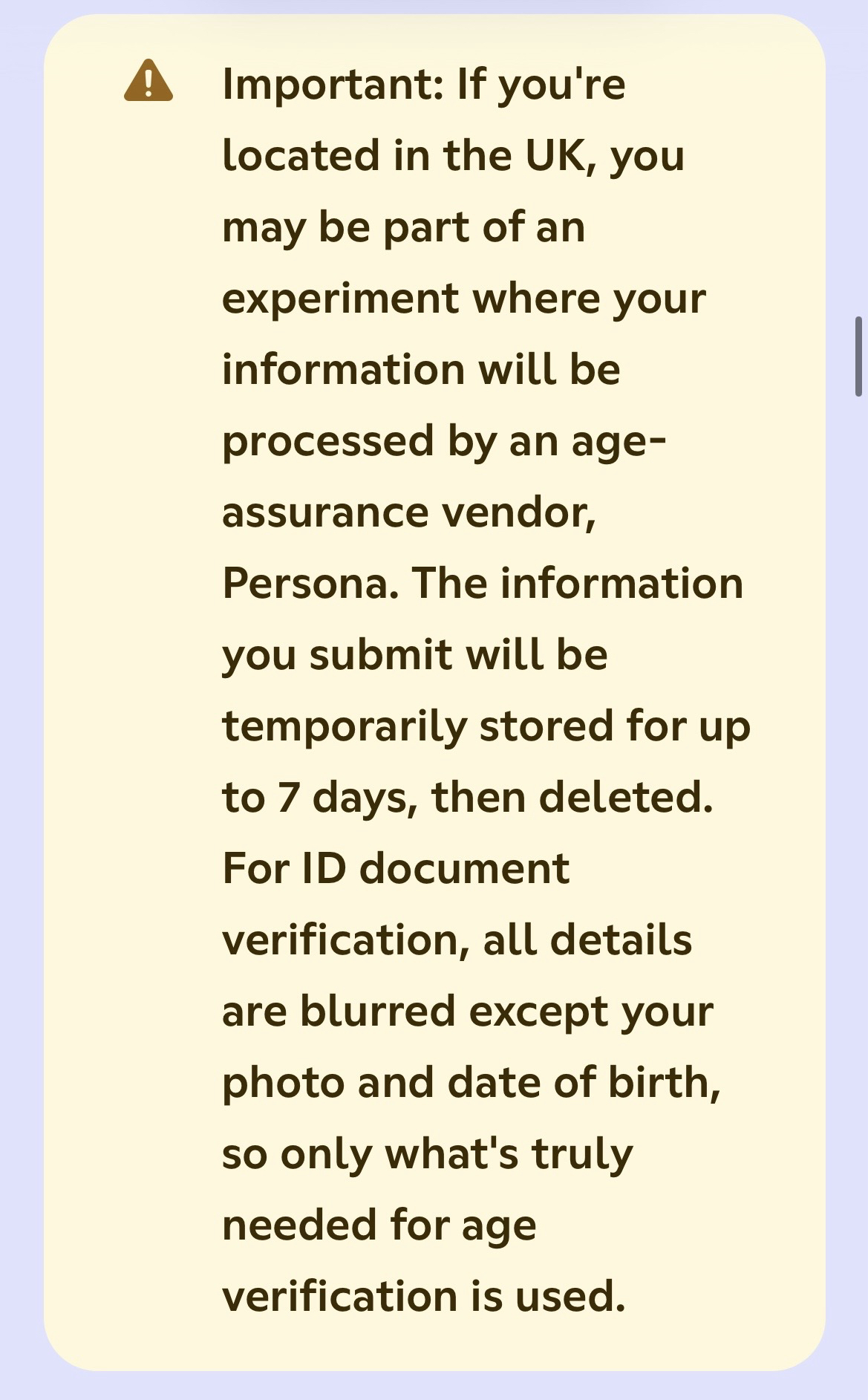
Task: Click the line "For ID document"
Action: coord(396,868)
